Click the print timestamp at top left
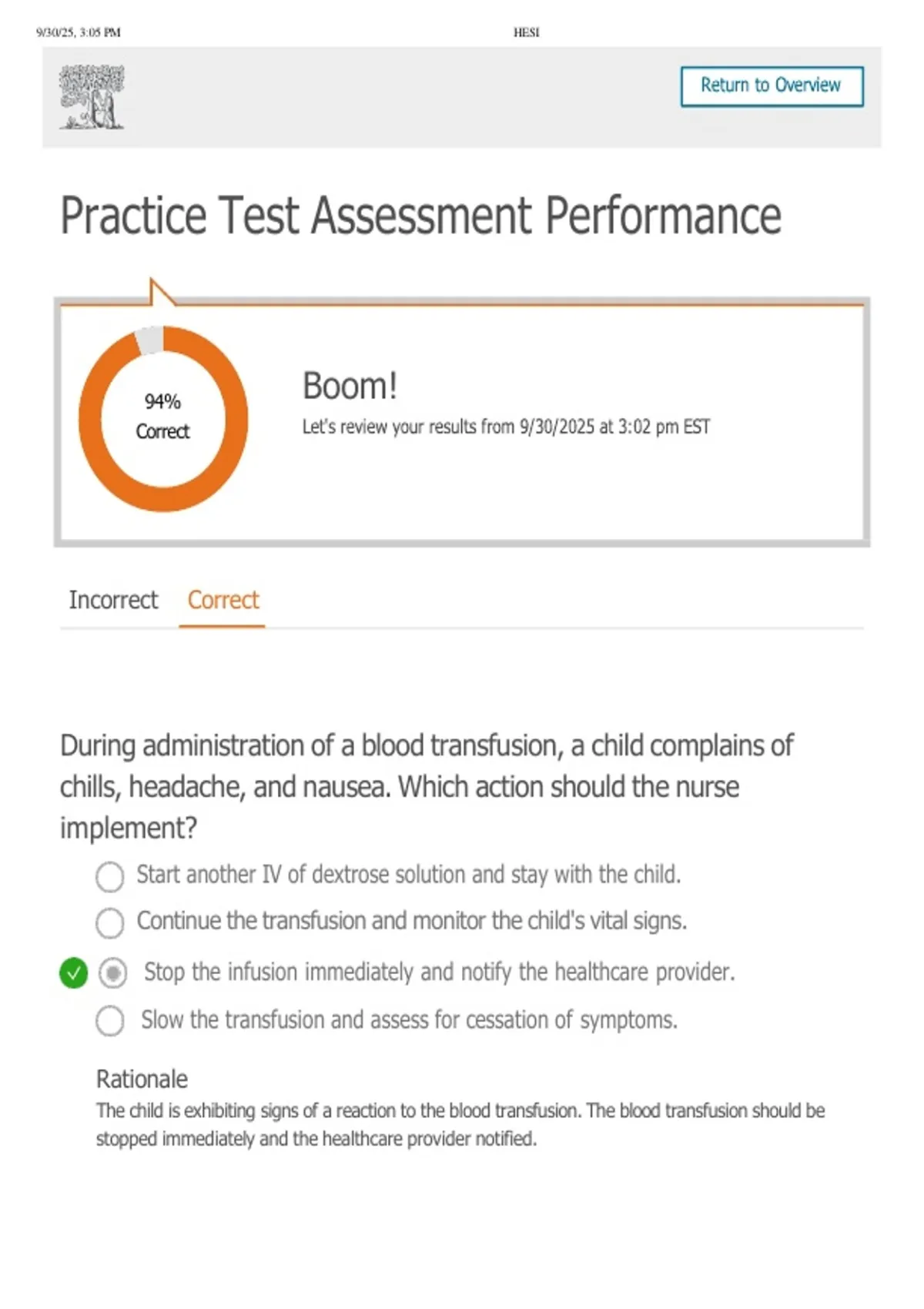 [x=79, y=32]
